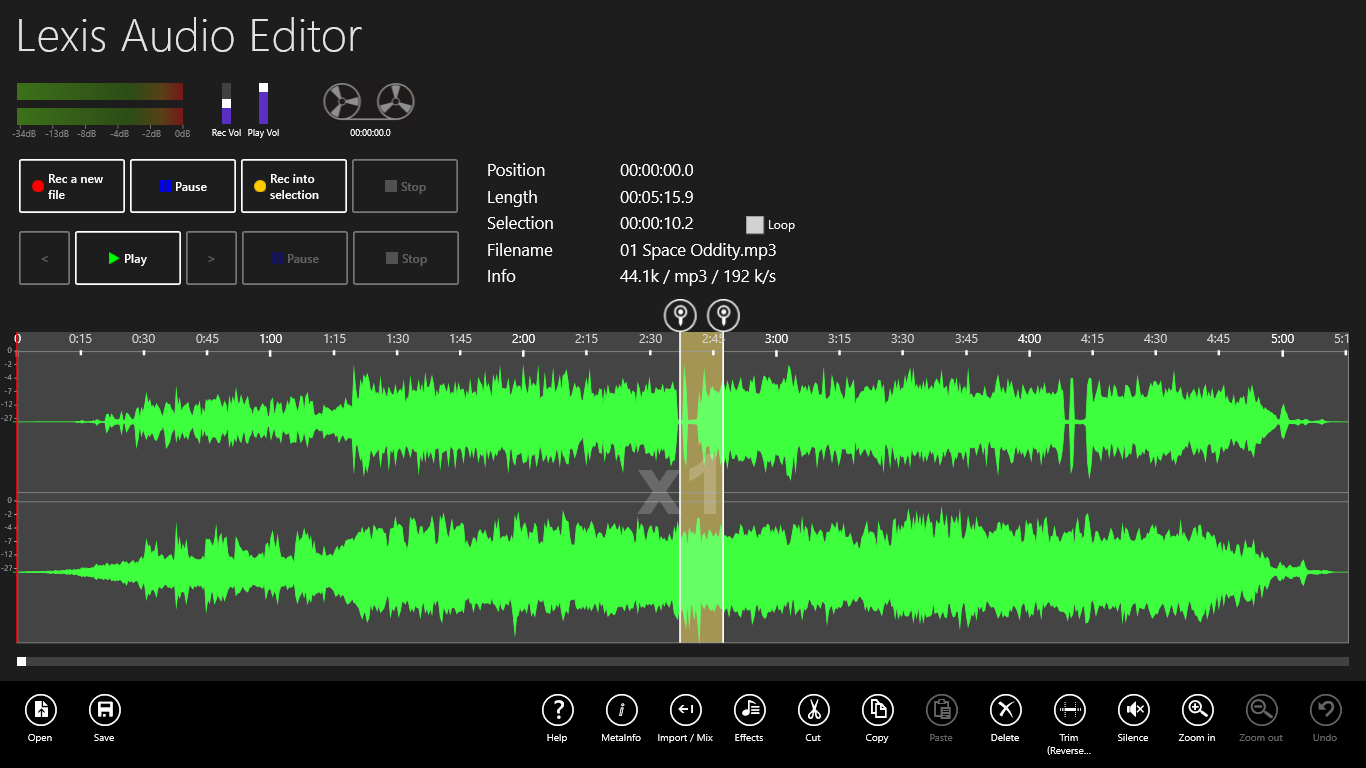The height and width of the screenshot is (768, 1366).
Task: Click the 0:30 mark on the time ruler
Action: (x=144, y=339)
